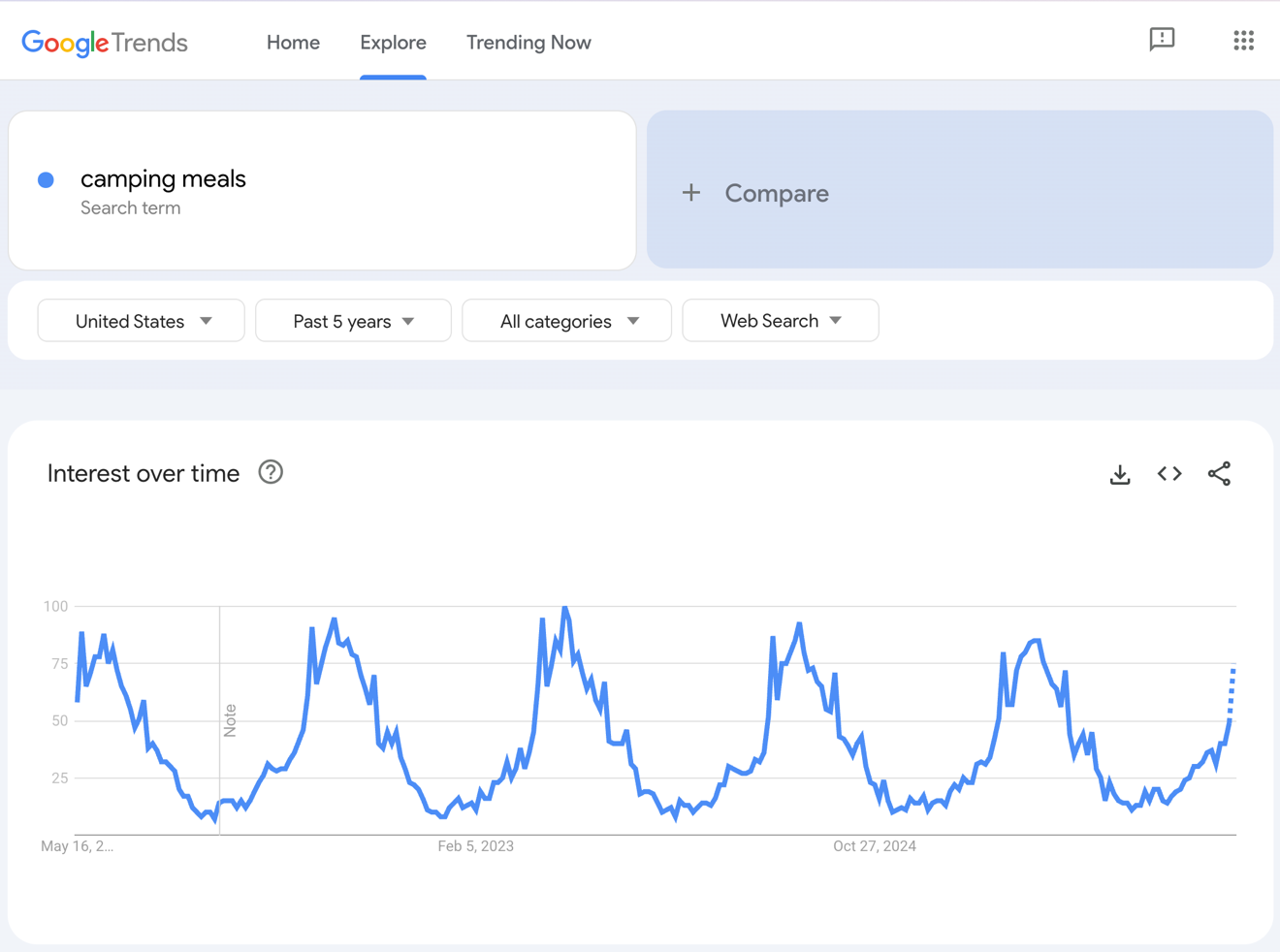Click the 75 y-axis value
1280x952 pixels.
tap(59, 663)
